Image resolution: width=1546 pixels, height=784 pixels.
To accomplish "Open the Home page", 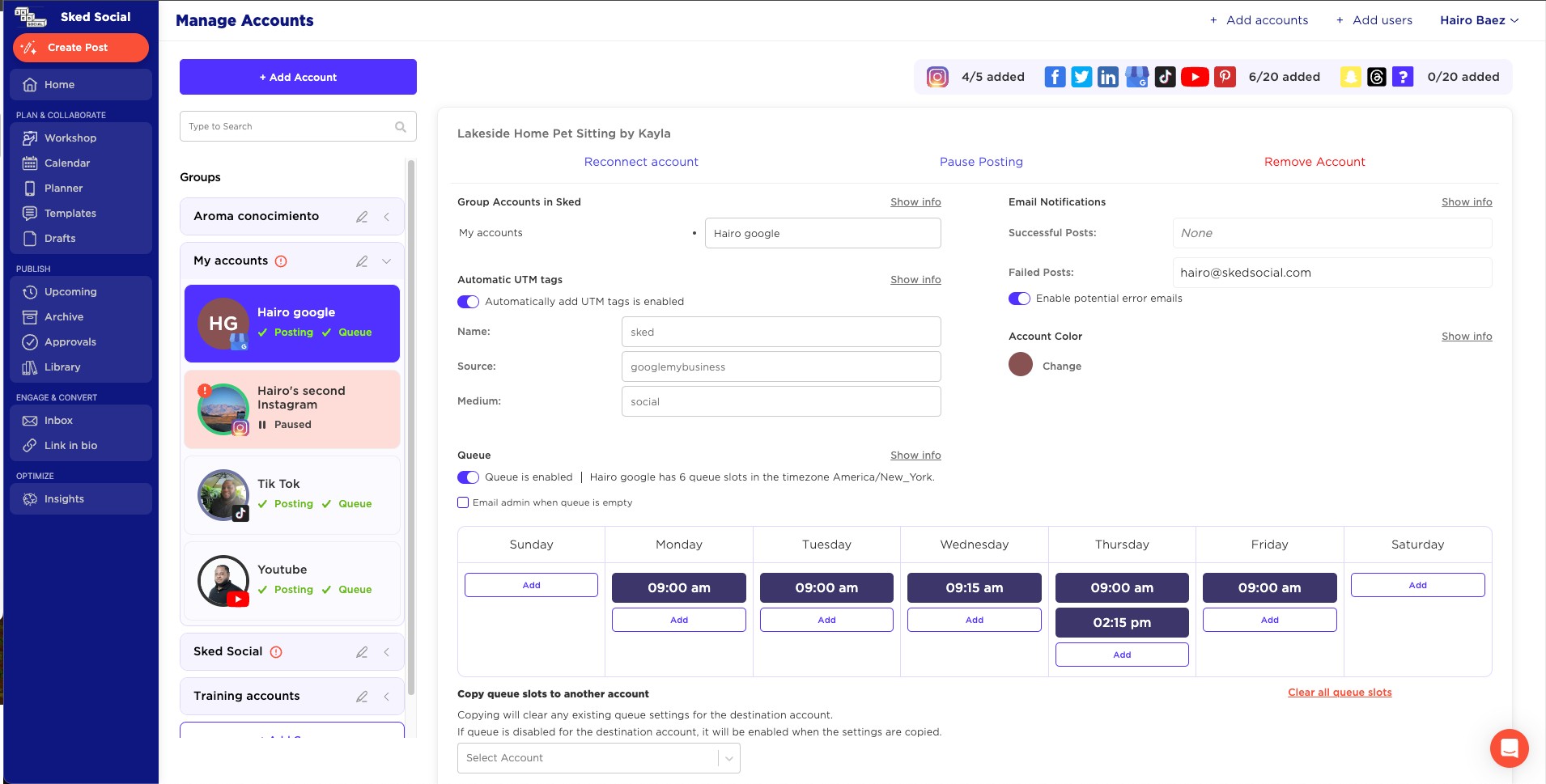I will 81,85.
